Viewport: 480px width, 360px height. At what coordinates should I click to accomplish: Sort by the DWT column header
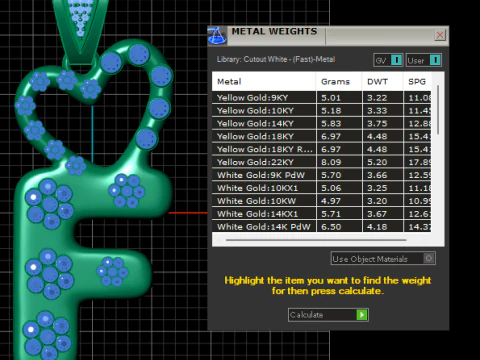pos(382,82)
